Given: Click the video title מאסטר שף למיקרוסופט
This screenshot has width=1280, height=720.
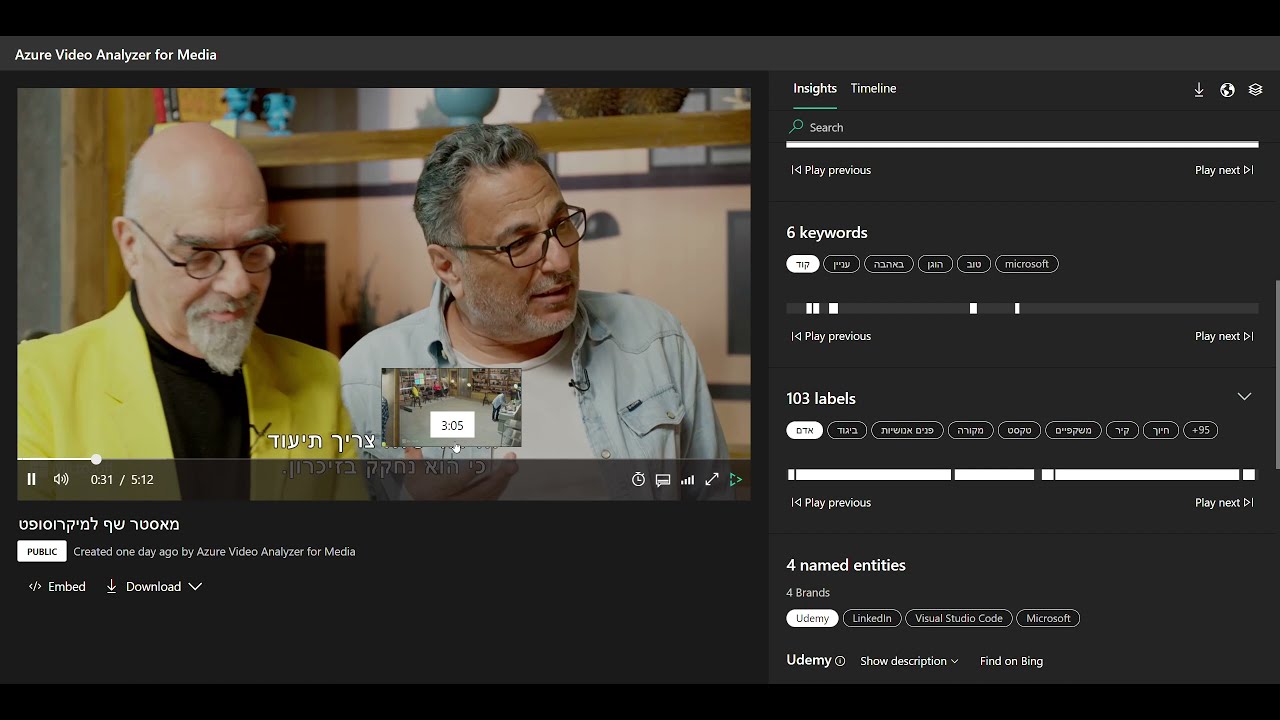Looking at the screenshot, I should tap(99, 524).
